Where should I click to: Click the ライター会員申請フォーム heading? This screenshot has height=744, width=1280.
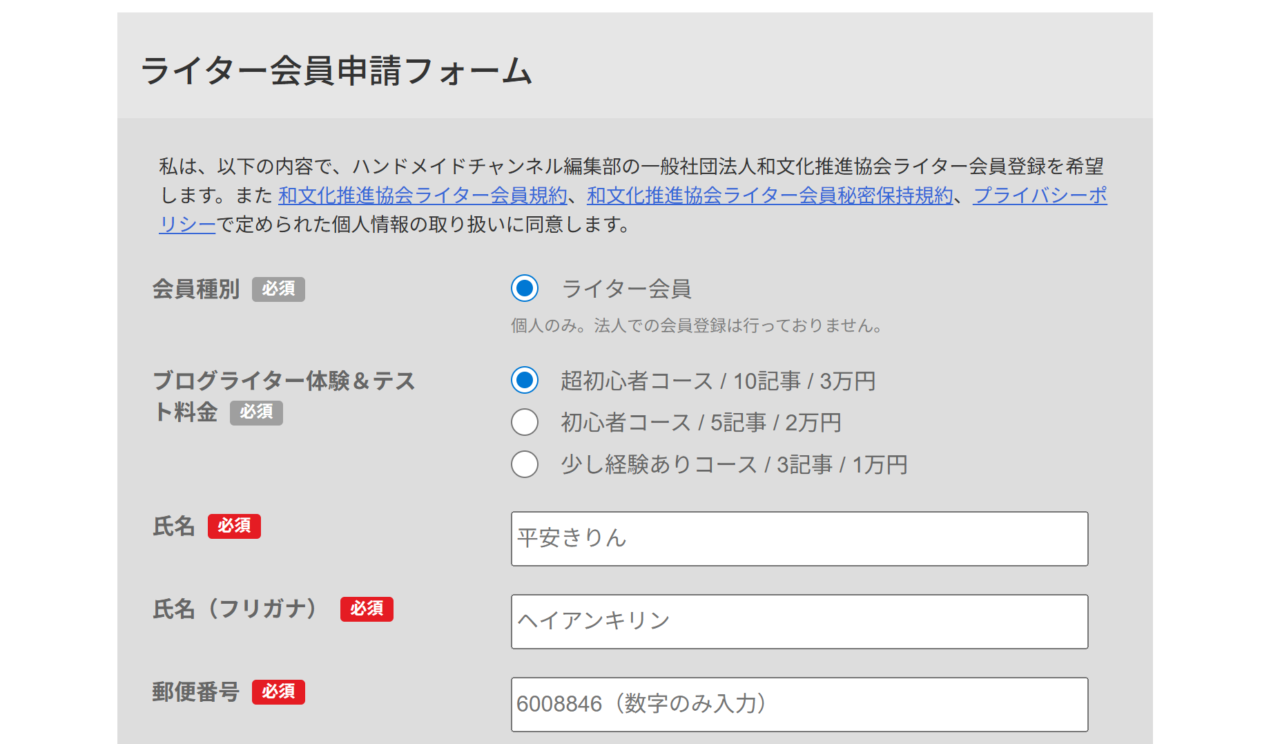[336, 71]
